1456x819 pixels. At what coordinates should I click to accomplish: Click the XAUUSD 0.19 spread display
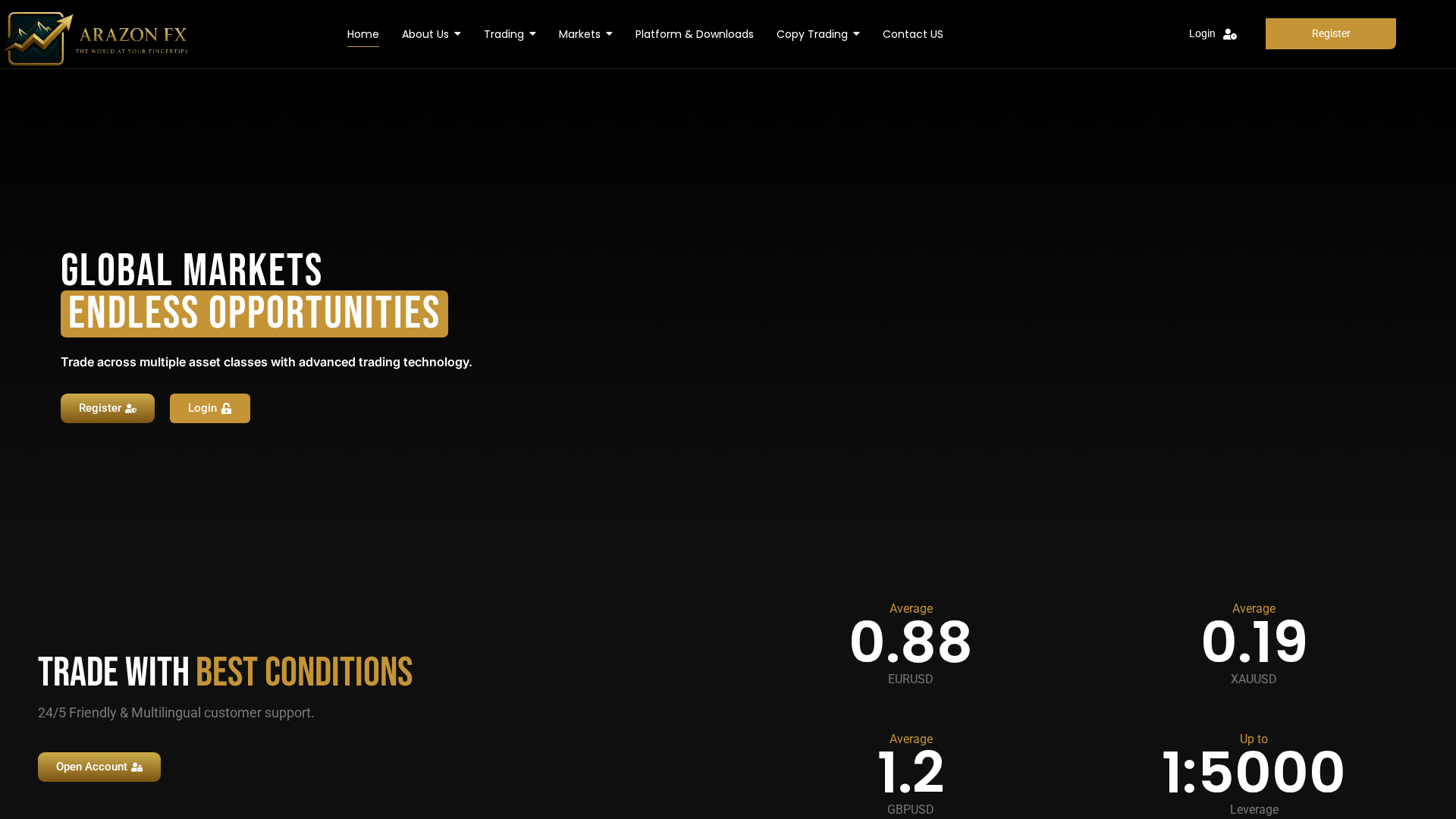point(1253,642)
